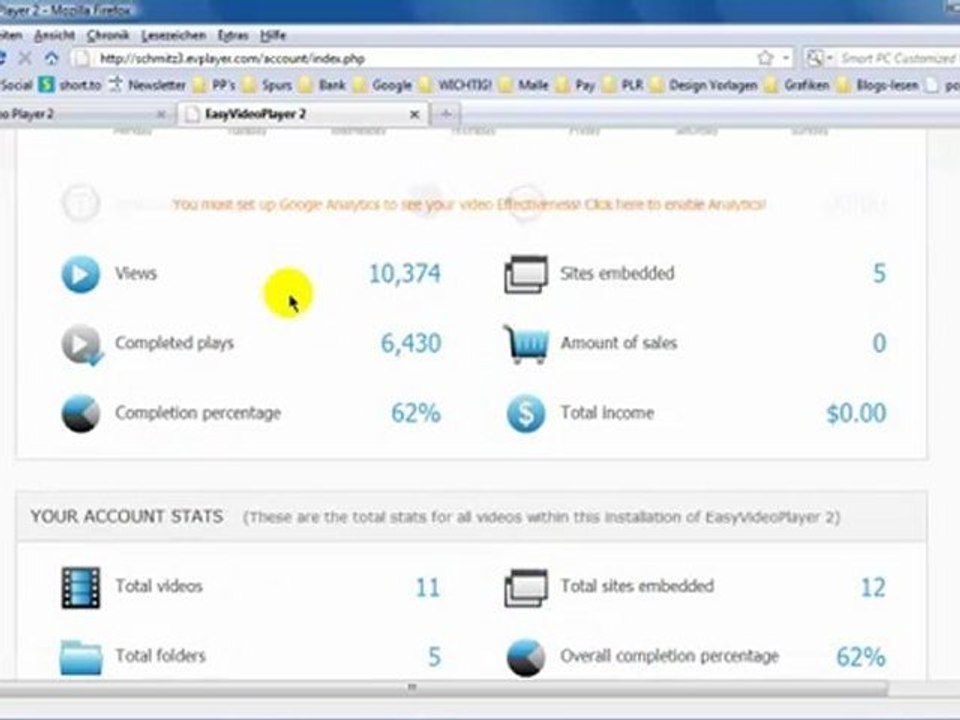The image size is (960, 720).
Task: Click the Amount of sales value 0
Action: point(879,343)
